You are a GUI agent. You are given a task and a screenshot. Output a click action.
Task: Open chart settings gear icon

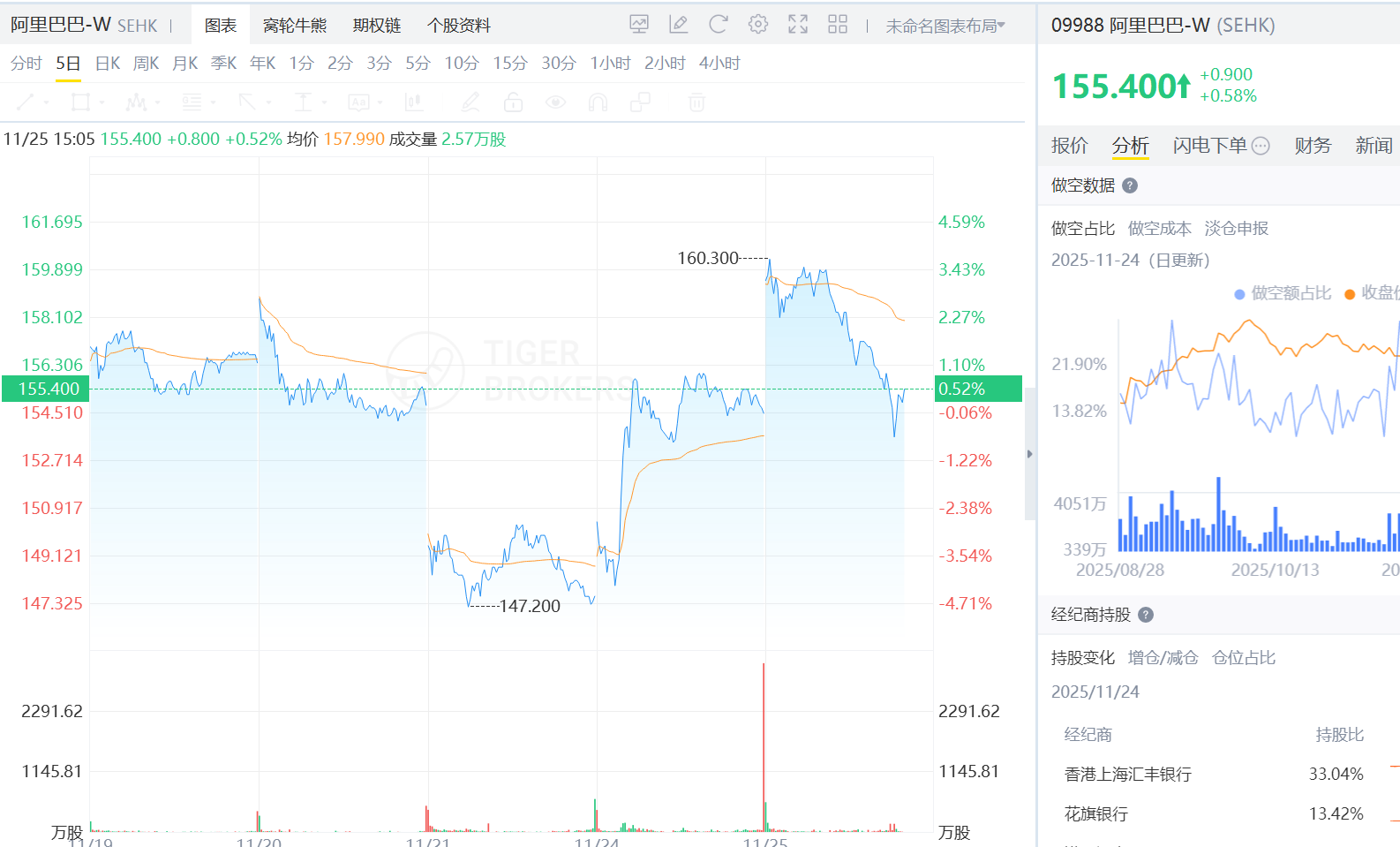[x=758, y=25]
